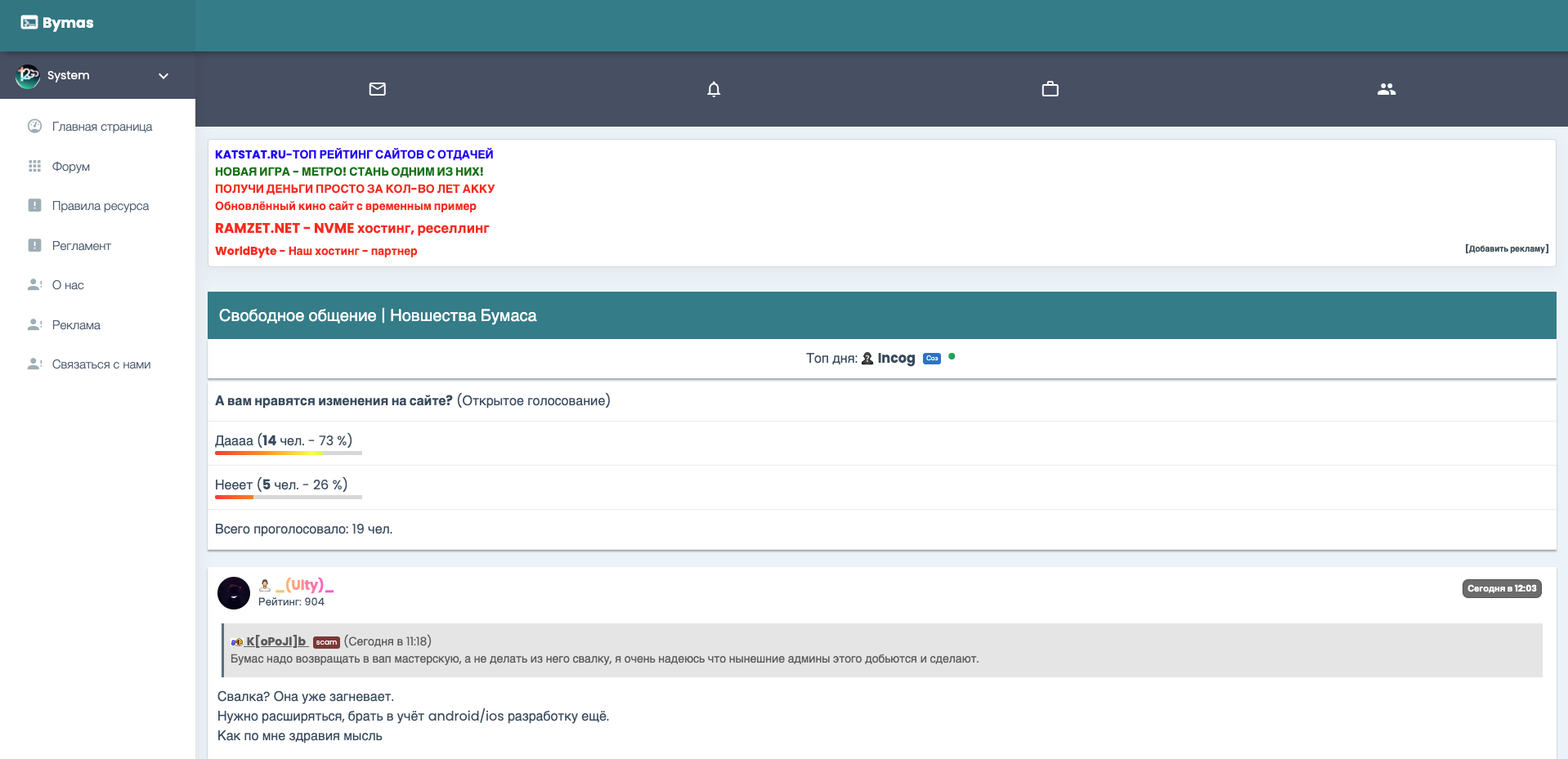Go to О нас page

point(68,285)
